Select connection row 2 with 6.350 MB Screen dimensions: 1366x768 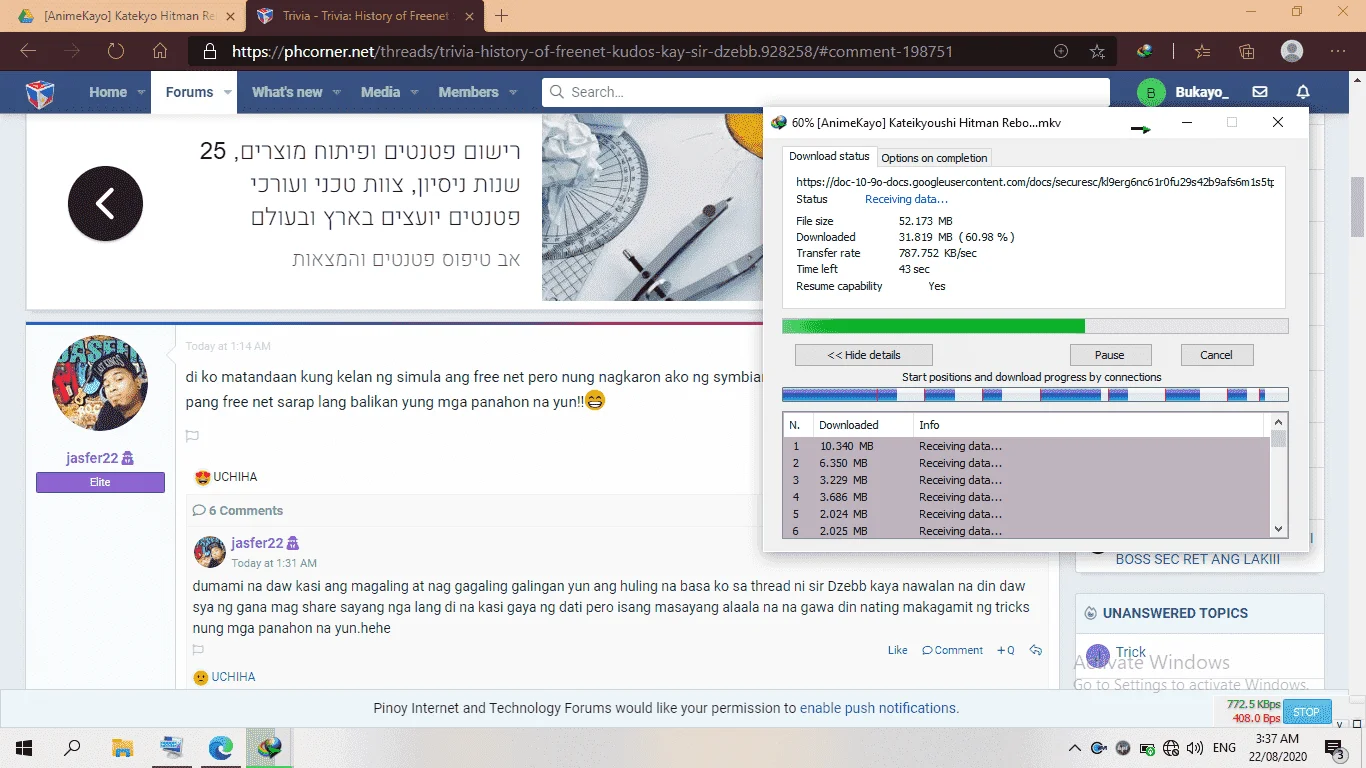[x=1026, y=463]
